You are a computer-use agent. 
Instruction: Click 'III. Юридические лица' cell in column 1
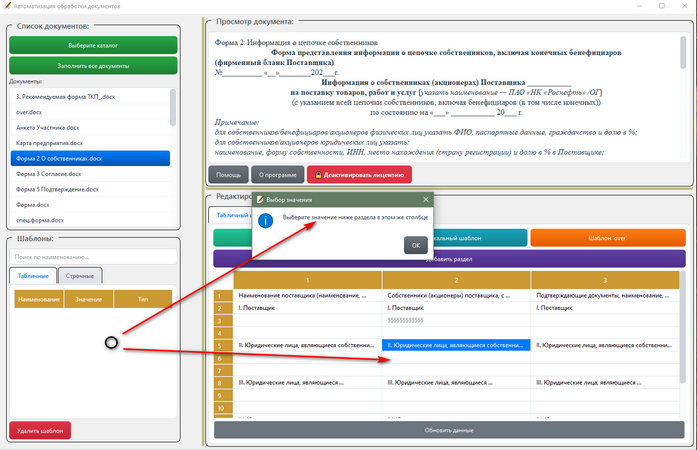[308, 382]
